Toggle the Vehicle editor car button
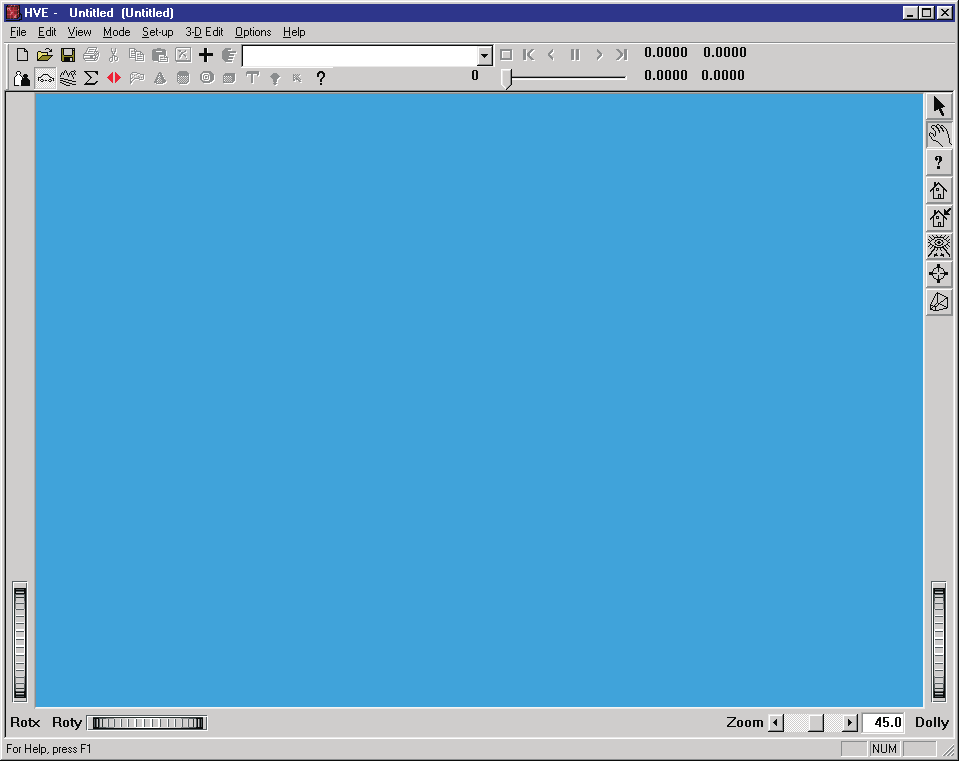Viewport: 959px width, 761px height. pyautogui.click(x=45, y=78)
